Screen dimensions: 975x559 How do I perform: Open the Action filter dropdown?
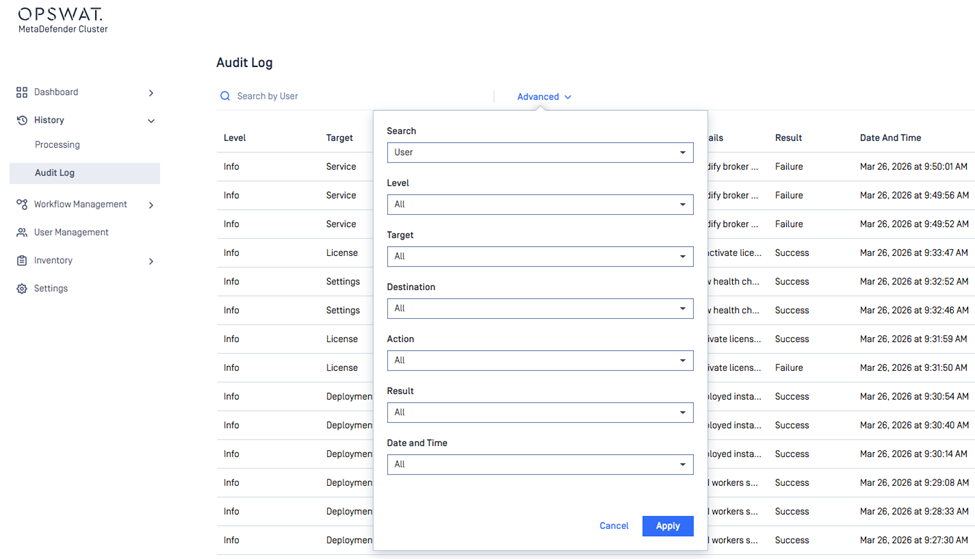[540, 360]
